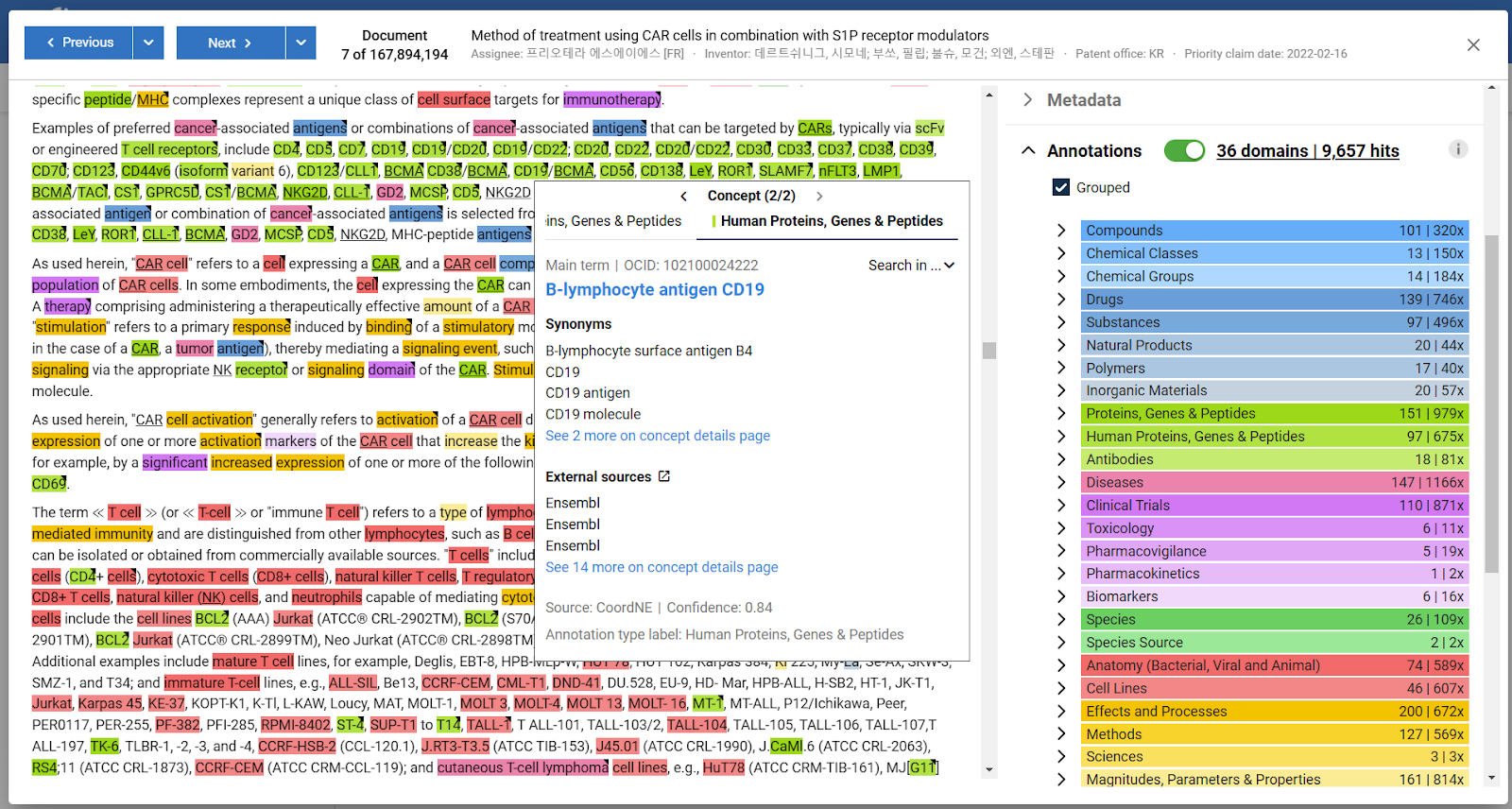Select the Chemical Classes domain row
The height and width of the screenshot is (809, 1512).
point(1274,253)
